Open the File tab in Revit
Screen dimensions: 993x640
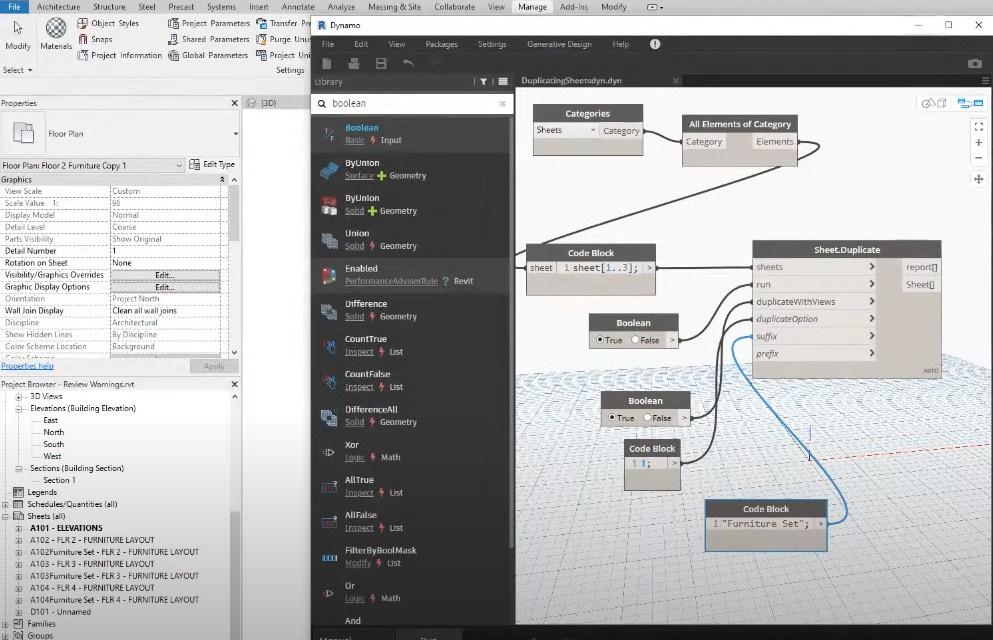click(15, 7)
